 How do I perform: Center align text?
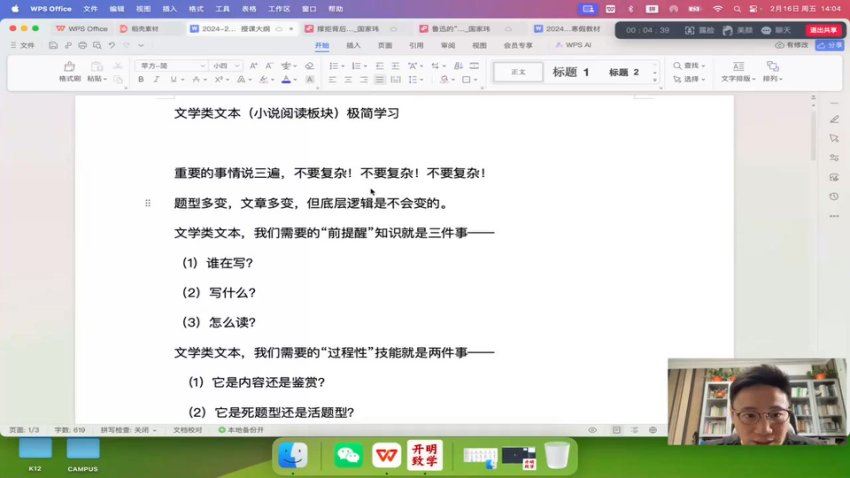point(348,80)
